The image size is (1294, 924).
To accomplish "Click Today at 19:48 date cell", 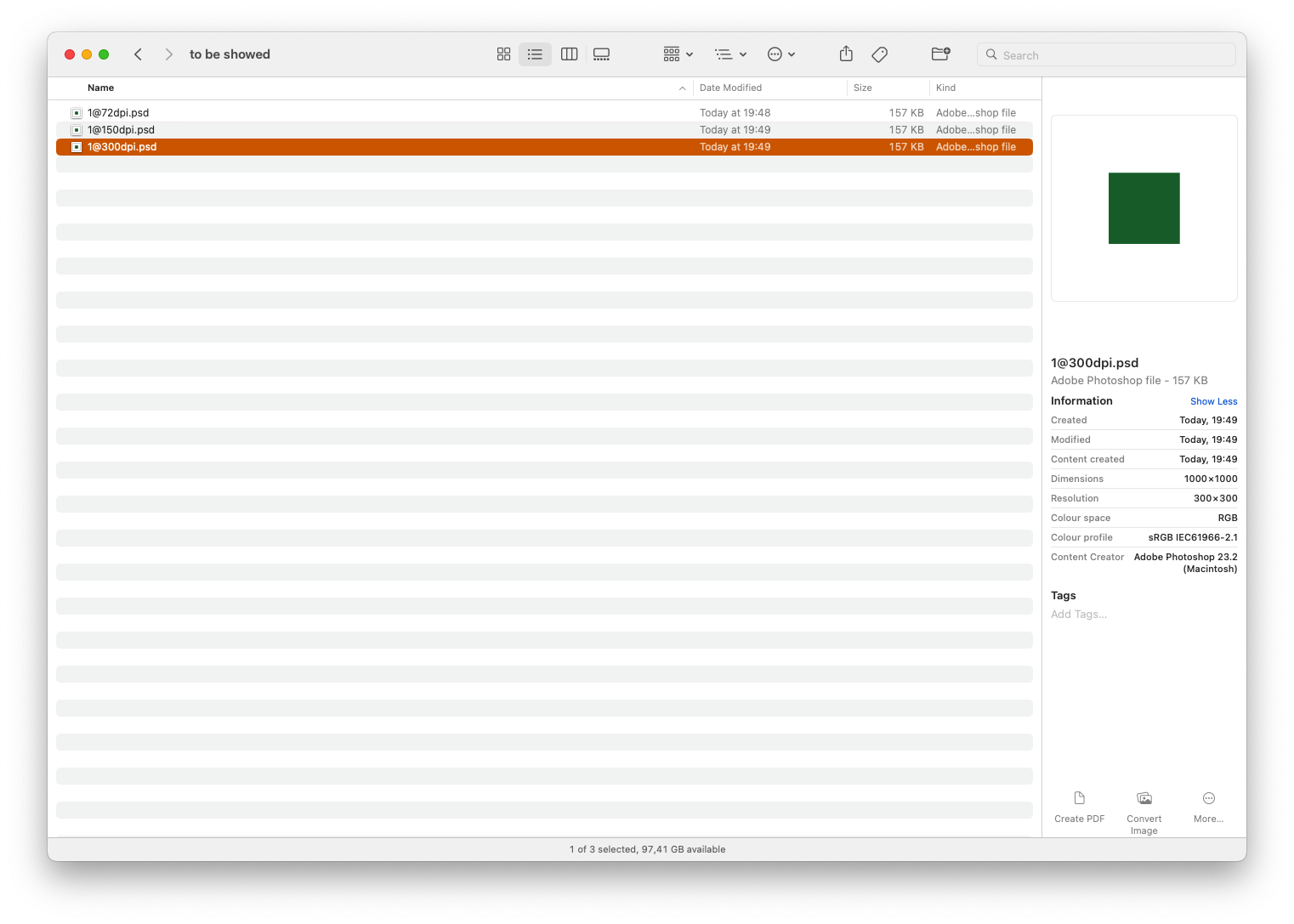I will tap(735, 113).
